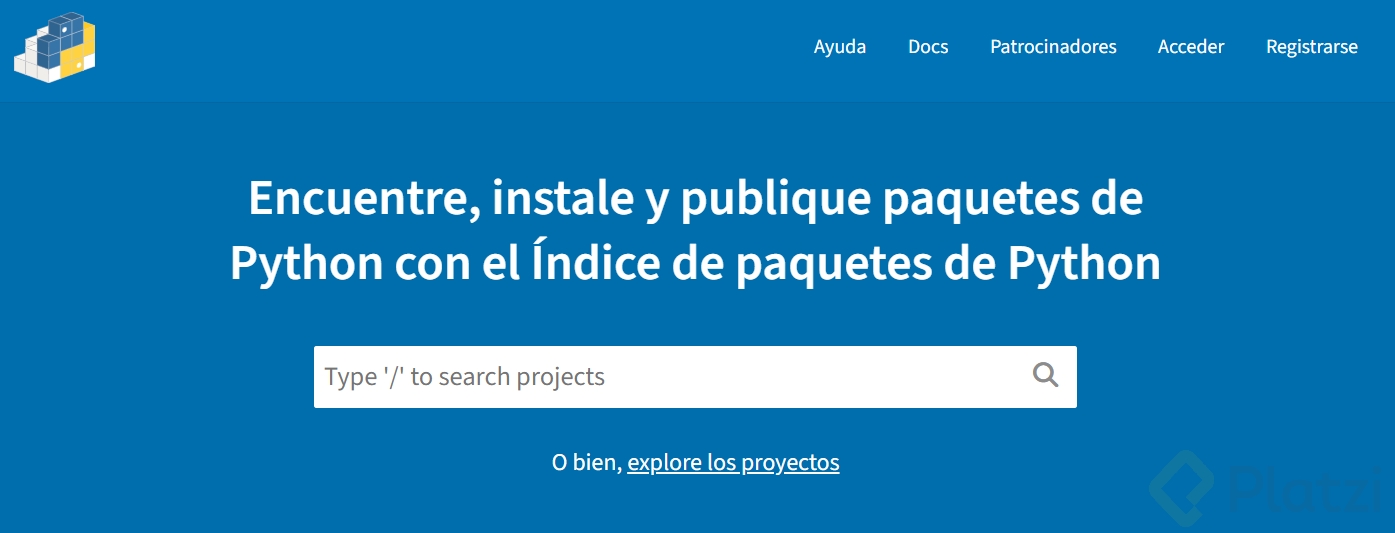
Task: Click the 'O bien,' text
Action: pyautogui.click(x=587, y=463)
